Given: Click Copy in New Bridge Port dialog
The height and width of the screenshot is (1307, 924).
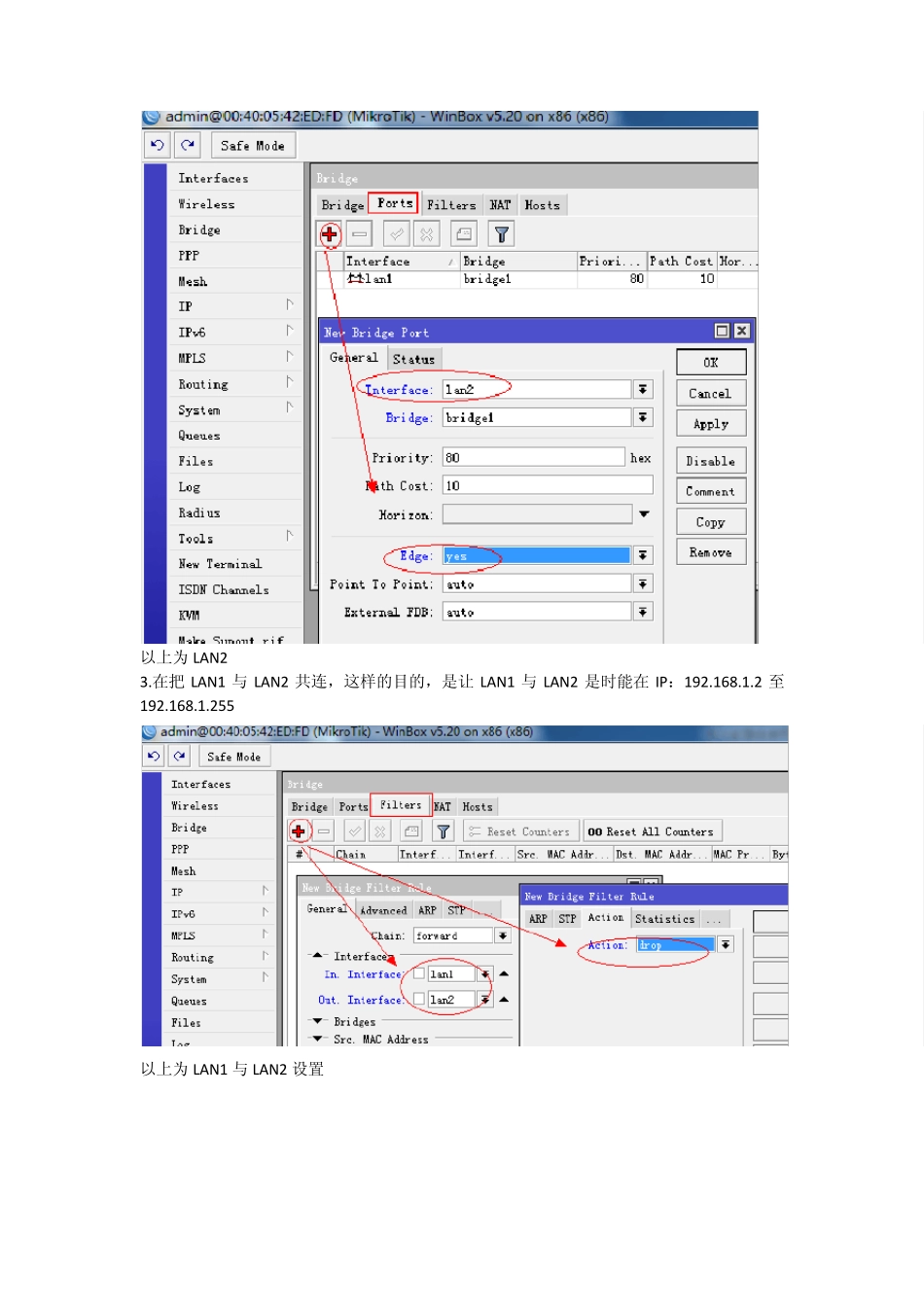Looking at the screenshot, I should (711, 522).
